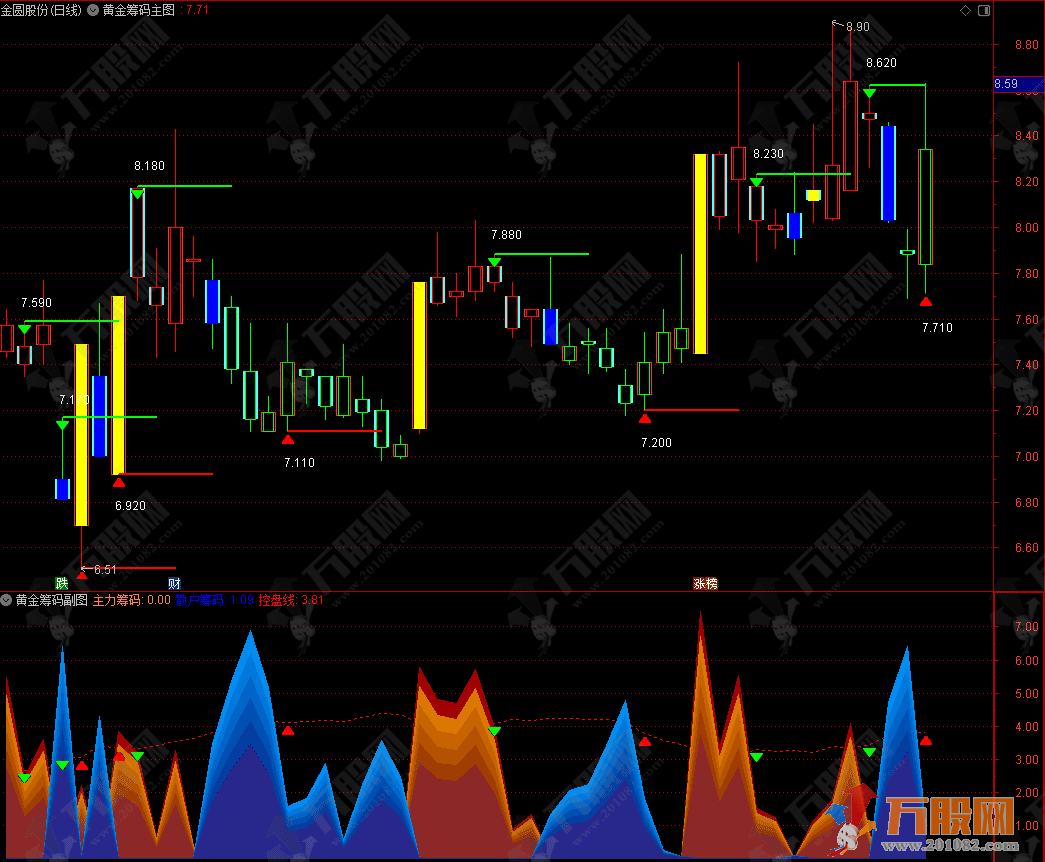Click the 7.710 price label
The image size is (1045, 862).
[x=937, y=327]
